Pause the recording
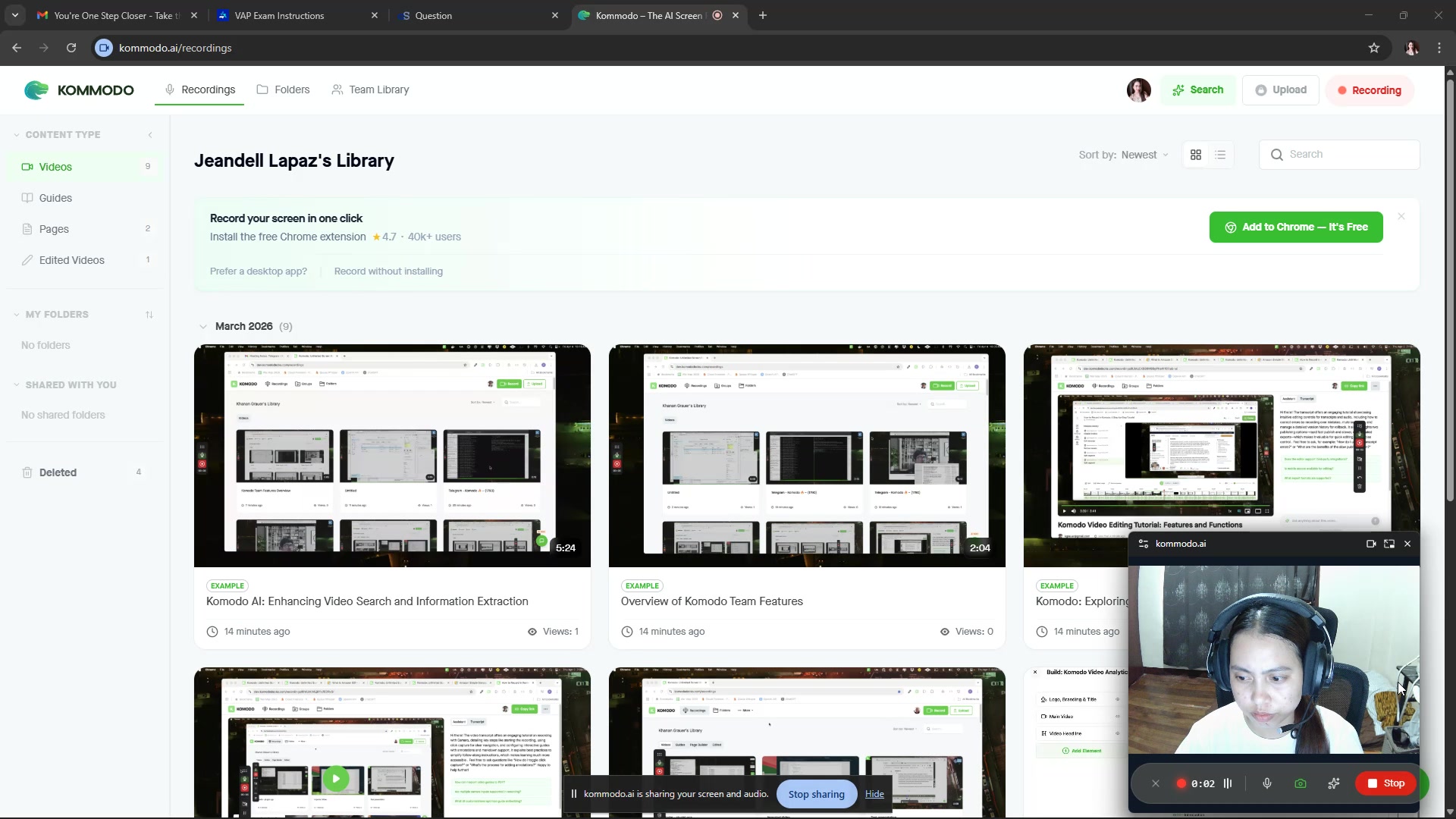This screenshot has width=1456, height=819. click(1228, 783)
